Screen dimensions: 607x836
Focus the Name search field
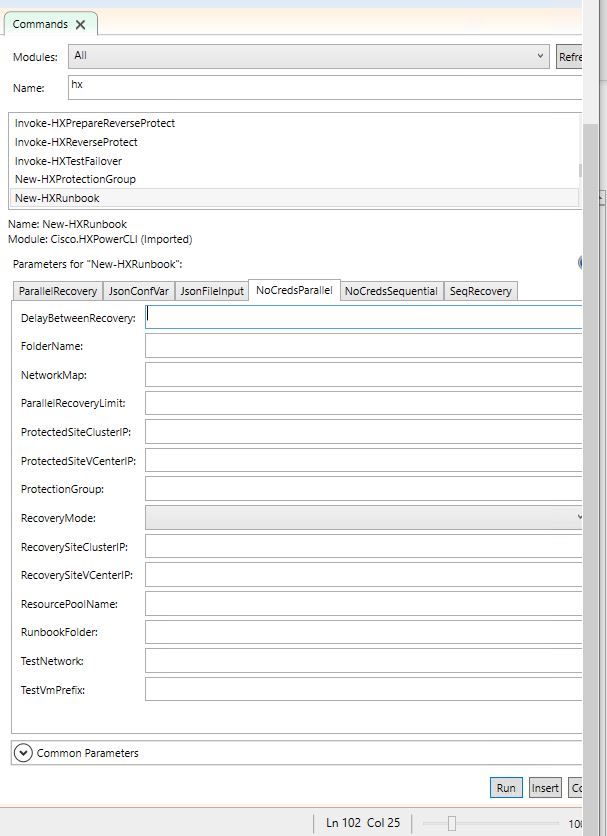point(325,87)
